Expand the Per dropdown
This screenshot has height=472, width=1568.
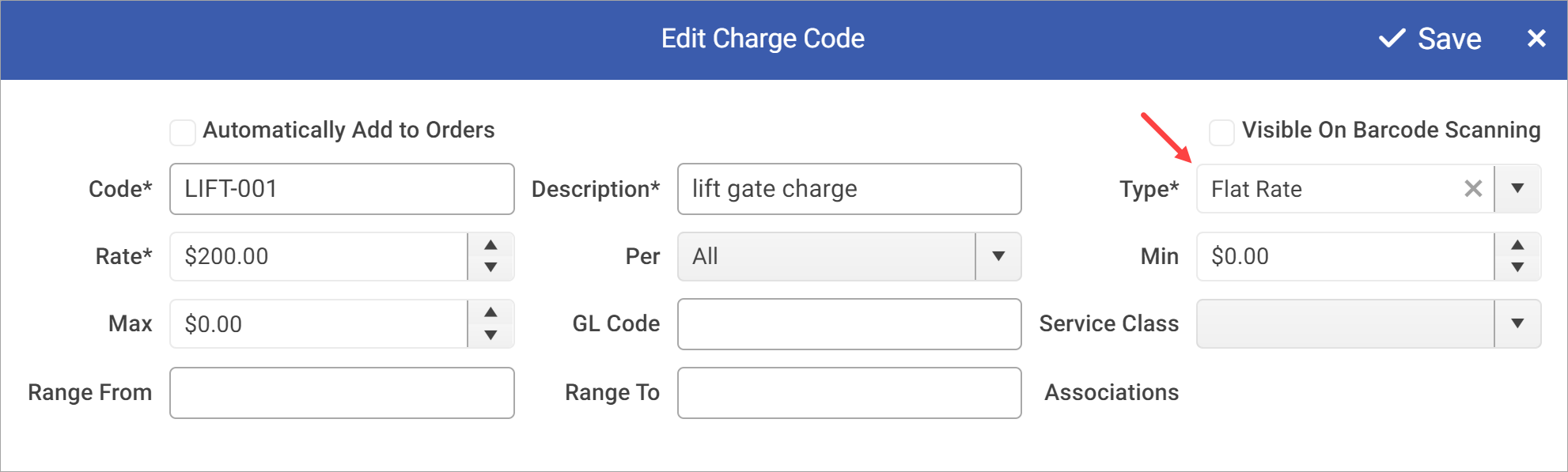point(999,256)
